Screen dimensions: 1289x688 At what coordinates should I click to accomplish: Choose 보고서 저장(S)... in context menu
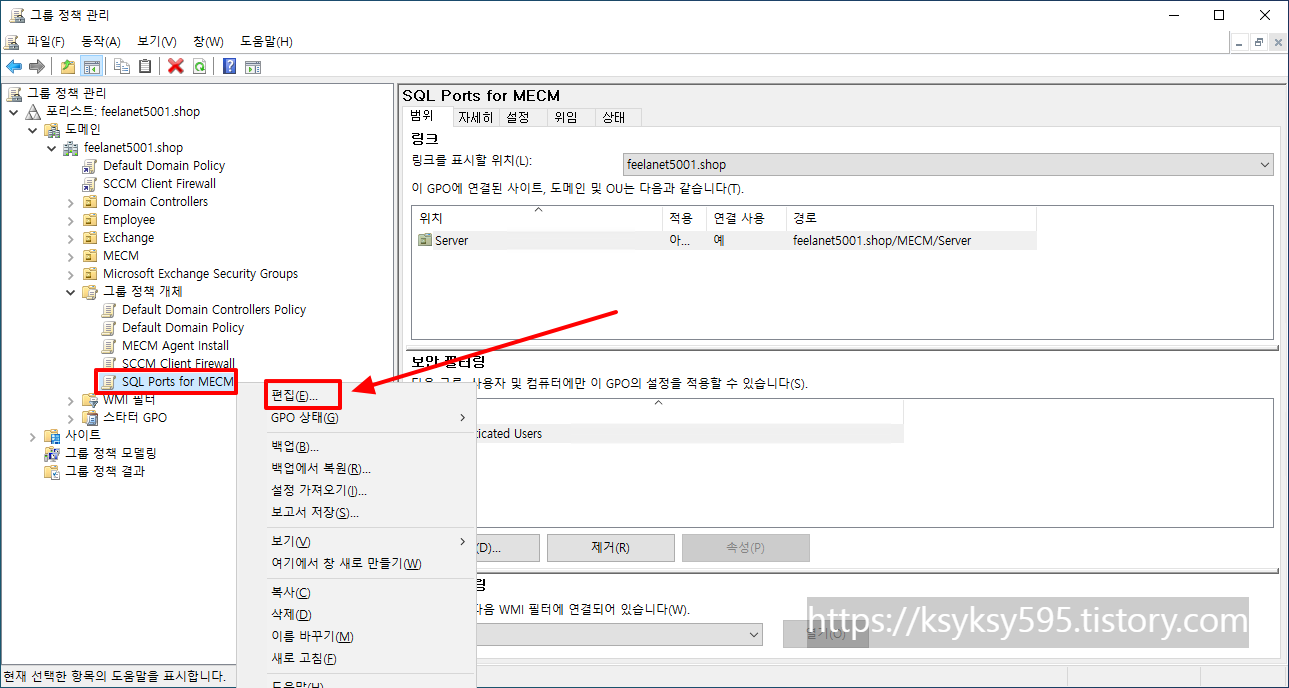click(x=356, y=512)
